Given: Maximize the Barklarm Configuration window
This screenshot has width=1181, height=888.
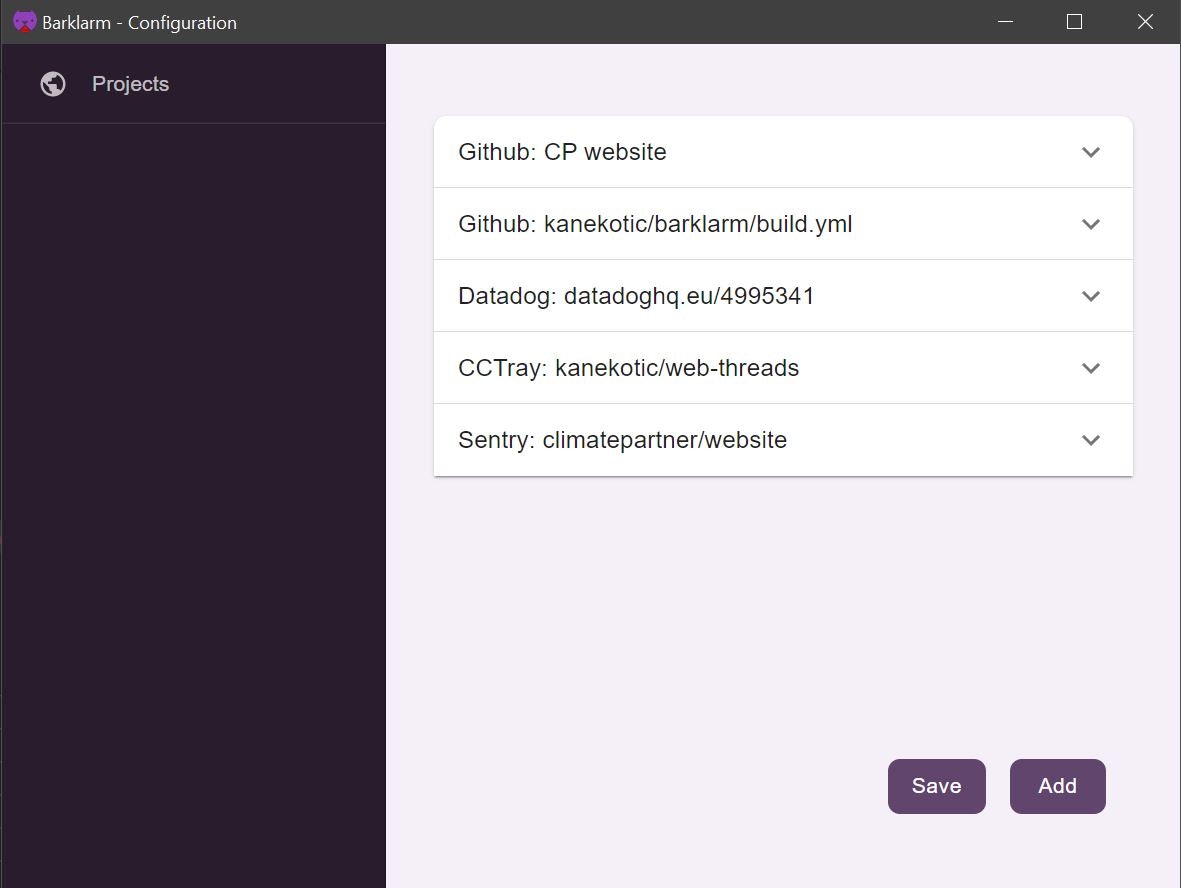Looking at the screenshot, I should (1074, 22).
